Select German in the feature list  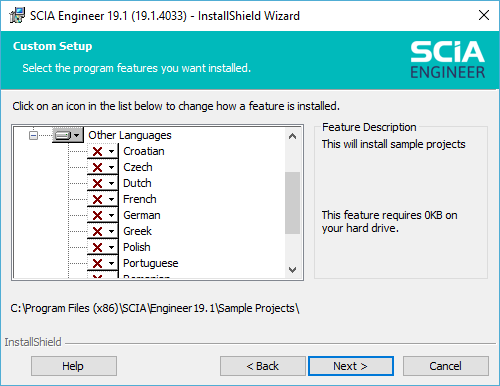[142, 215]
